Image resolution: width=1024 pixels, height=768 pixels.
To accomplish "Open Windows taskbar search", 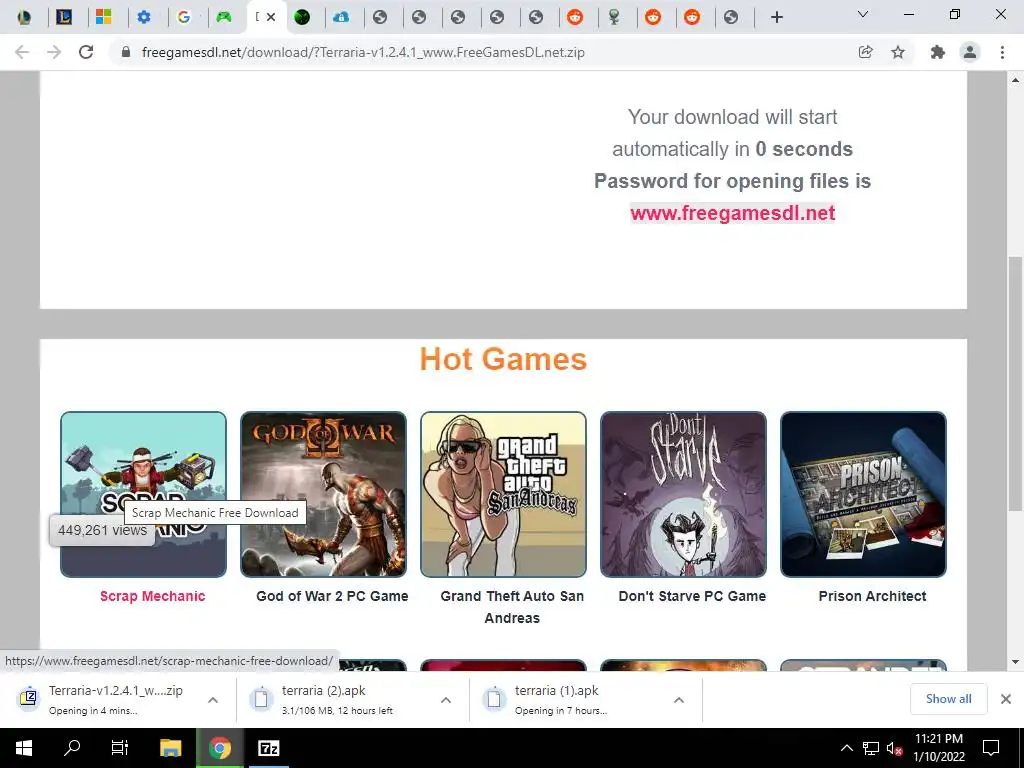I will point(72,748).
